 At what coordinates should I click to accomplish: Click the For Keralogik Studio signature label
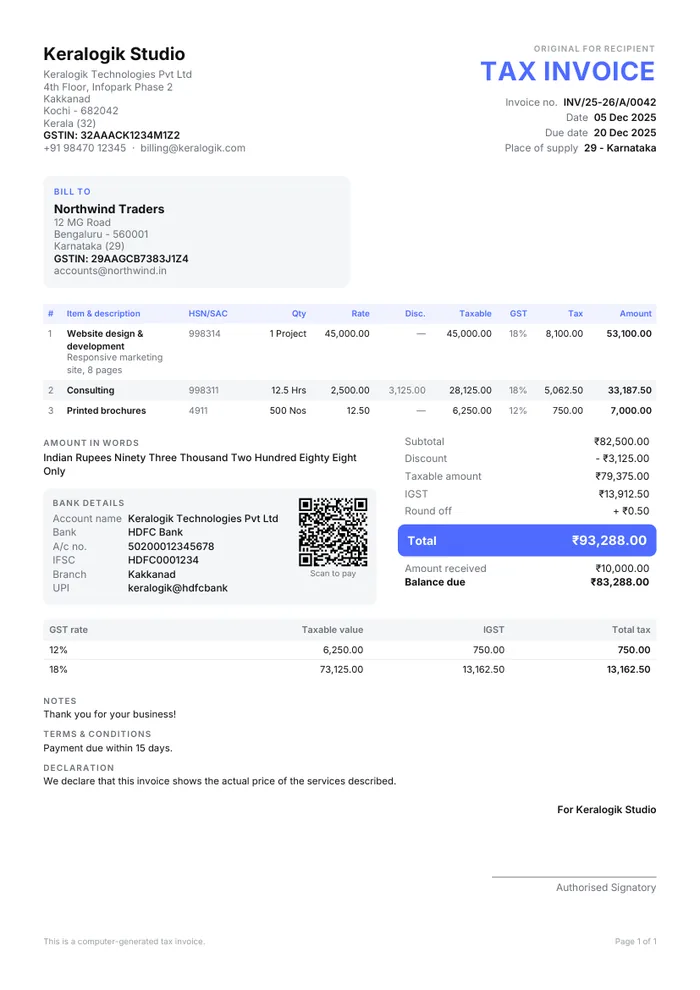606,809
